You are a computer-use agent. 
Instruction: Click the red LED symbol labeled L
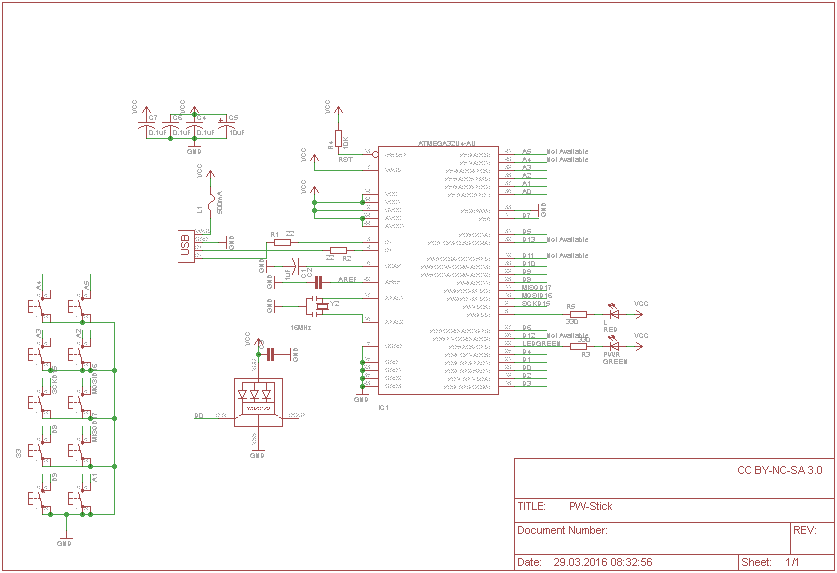click(x=614, y=313)
